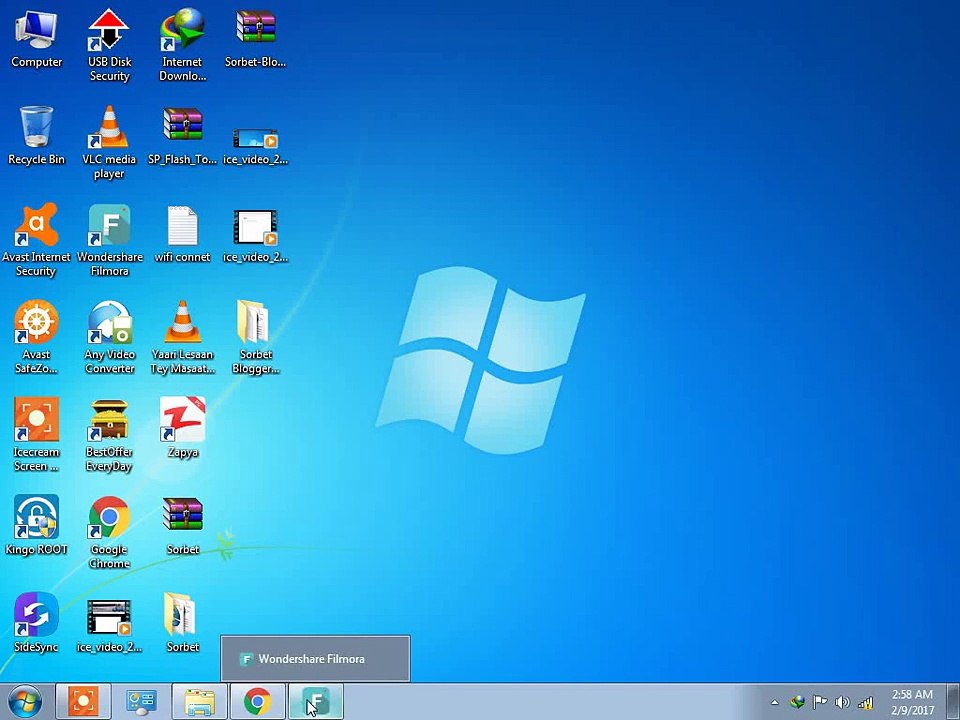The width and height of the screenshot is (960, 720).
Task: Open the network signal tray icon
Action: (866, 702)
